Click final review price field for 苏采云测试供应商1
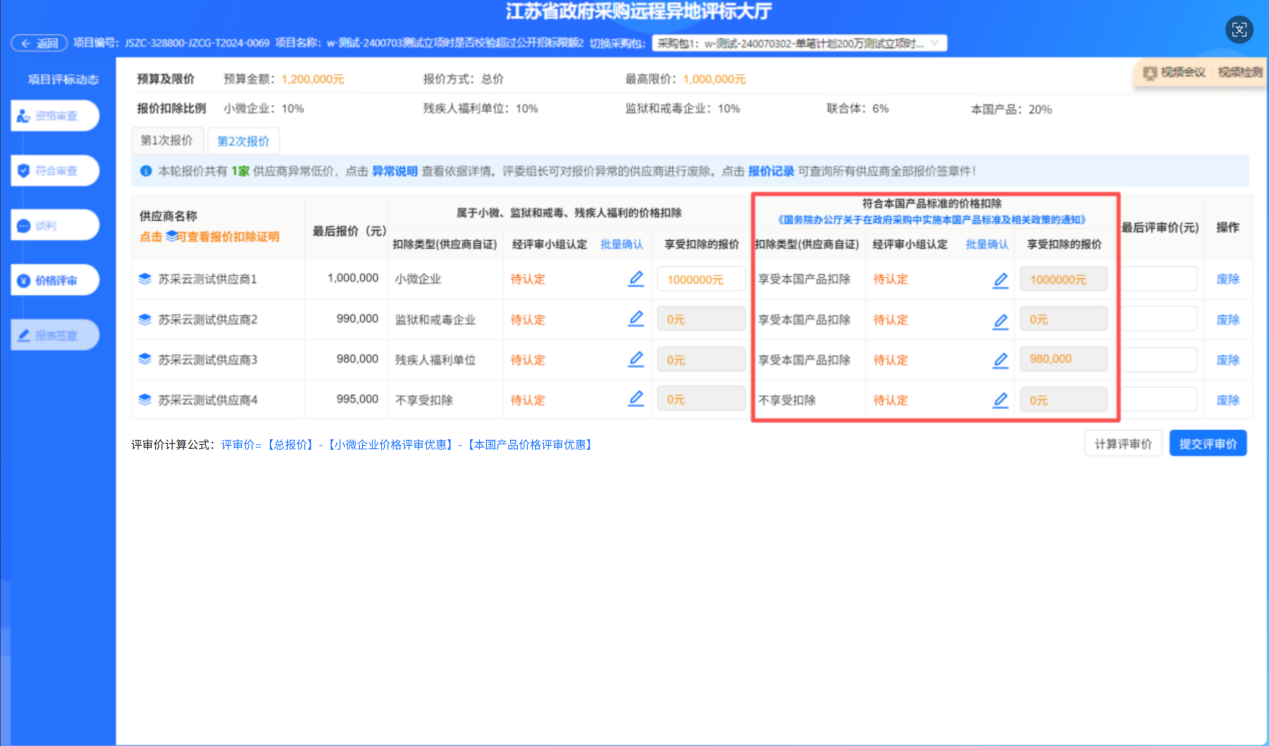 (1158, 279)
